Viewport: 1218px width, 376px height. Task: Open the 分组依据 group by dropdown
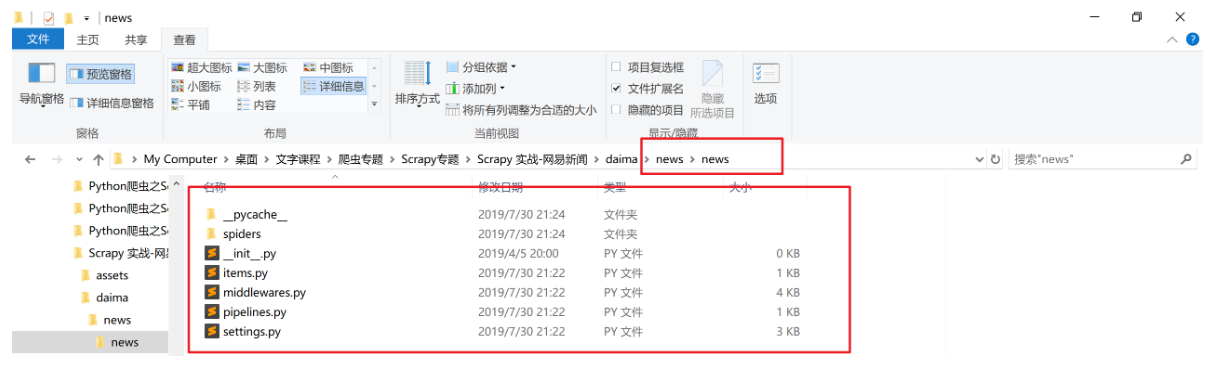[x=481, y=67]
